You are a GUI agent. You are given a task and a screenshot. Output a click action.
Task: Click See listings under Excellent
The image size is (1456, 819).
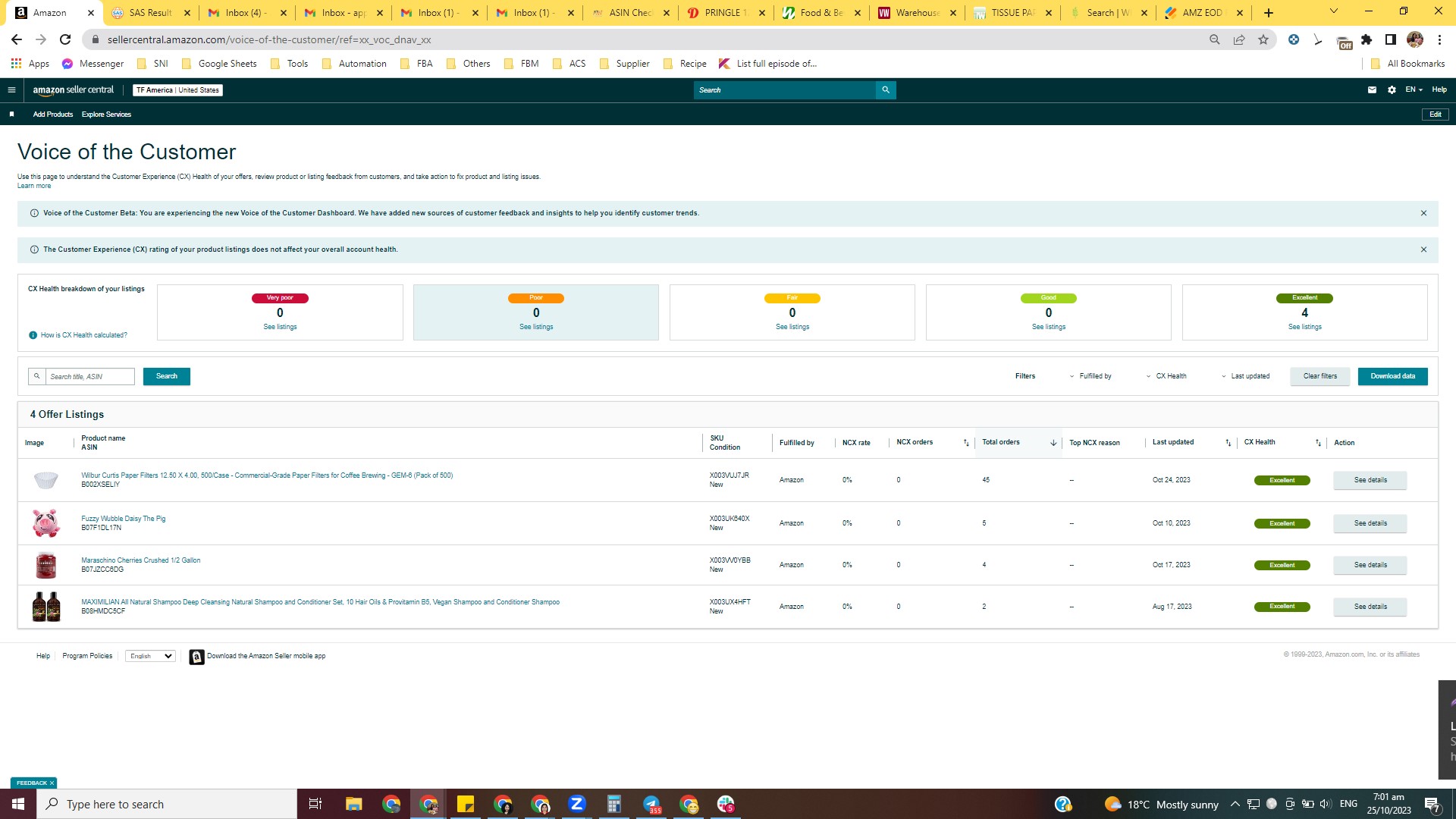(x=1304, y=327)
